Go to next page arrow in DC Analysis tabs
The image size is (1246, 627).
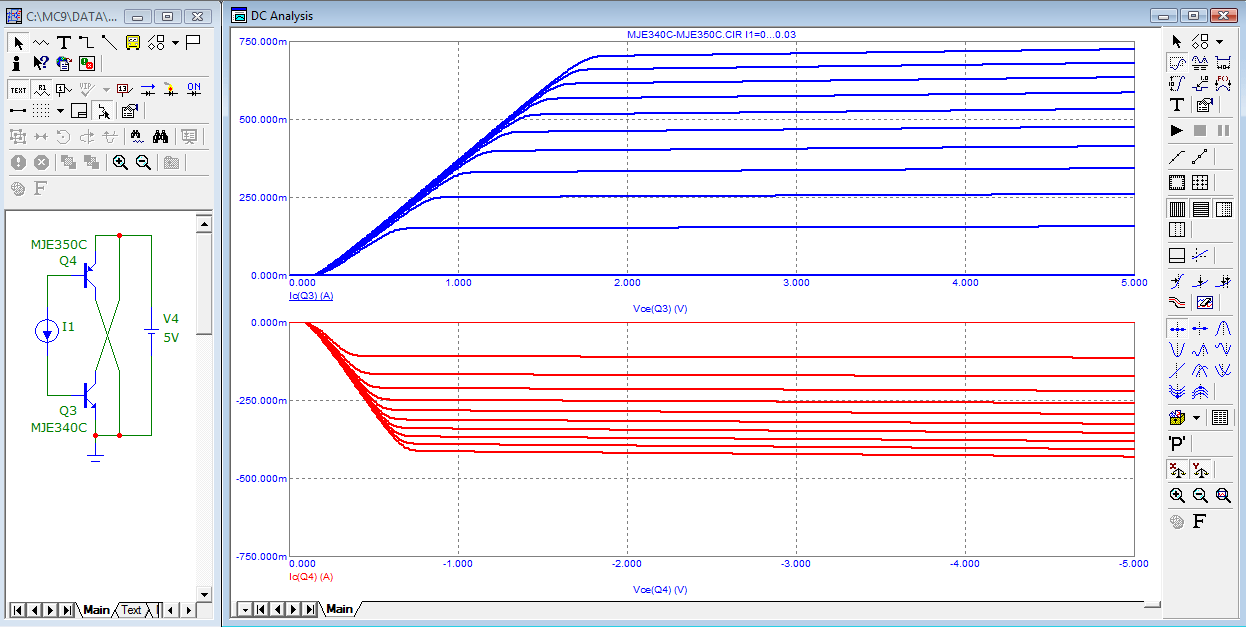(x=293, y=609)
